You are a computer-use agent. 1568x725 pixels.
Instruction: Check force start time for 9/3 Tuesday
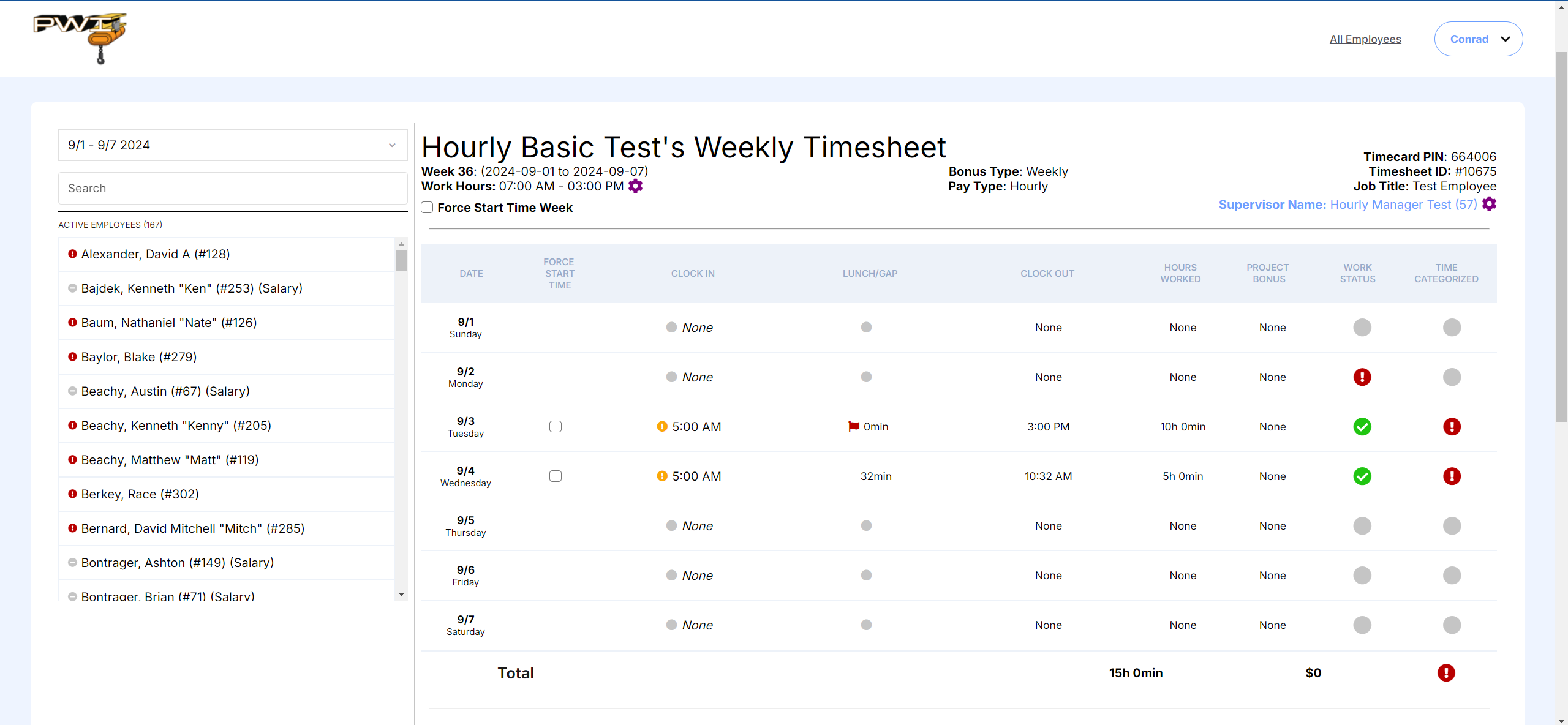(556, 427)
